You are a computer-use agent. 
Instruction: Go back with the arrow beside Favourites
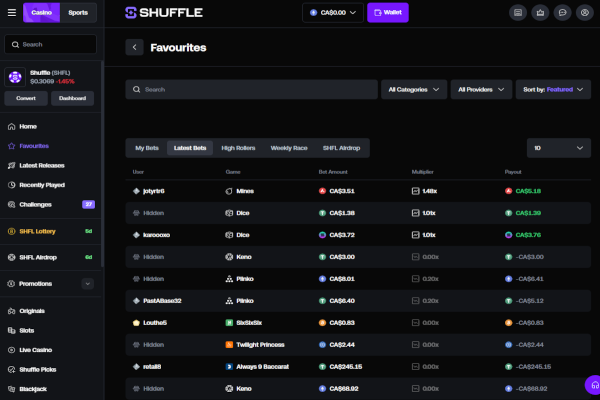pyautogui.click(x=134, y=47)
